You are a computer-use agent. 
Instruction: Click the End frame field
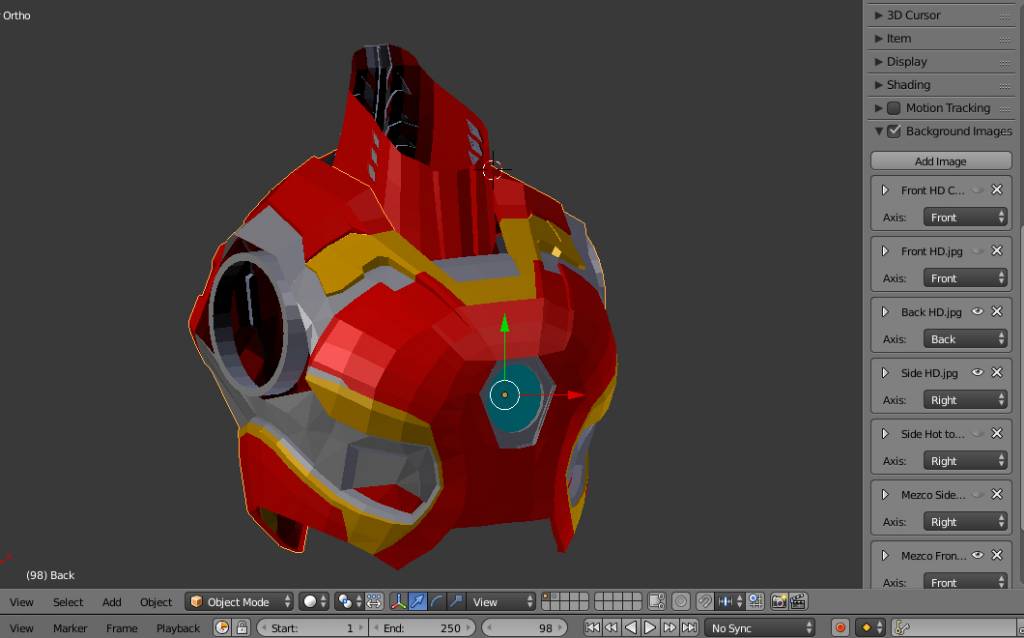click(x=423, y=628)
